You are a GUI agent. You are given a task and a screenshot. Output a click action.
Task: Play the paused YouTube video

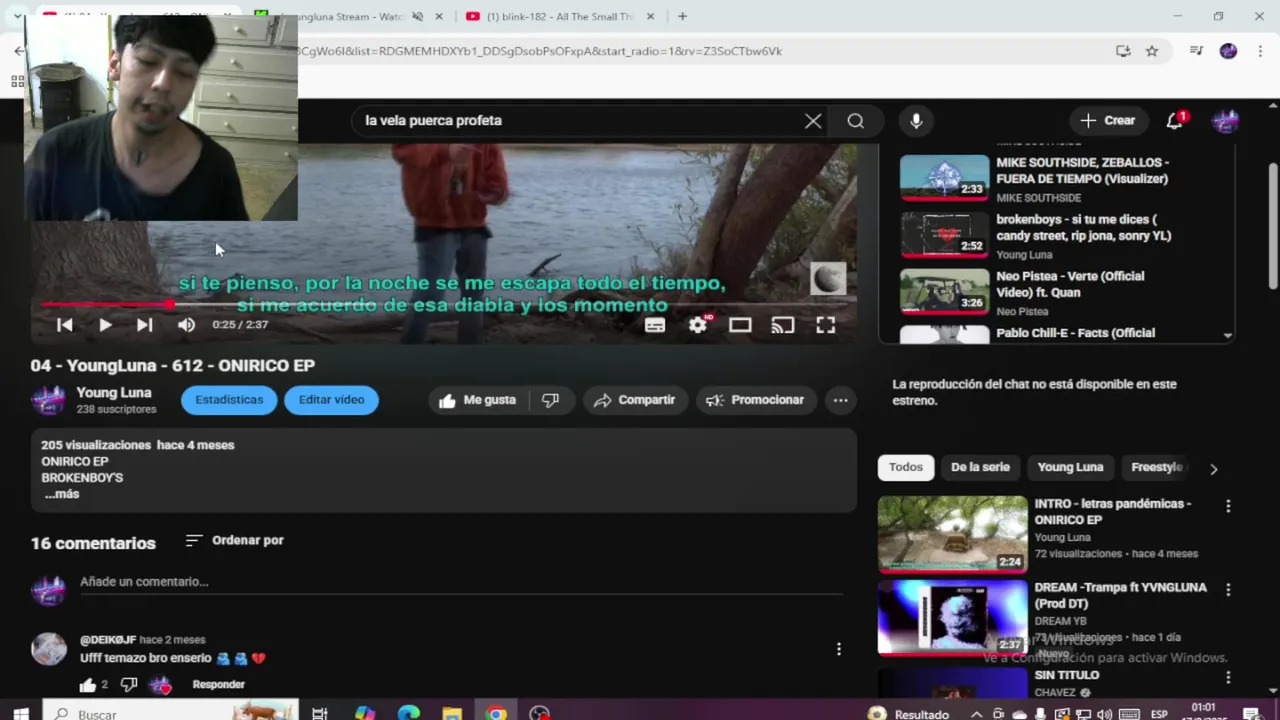[105, 325]
